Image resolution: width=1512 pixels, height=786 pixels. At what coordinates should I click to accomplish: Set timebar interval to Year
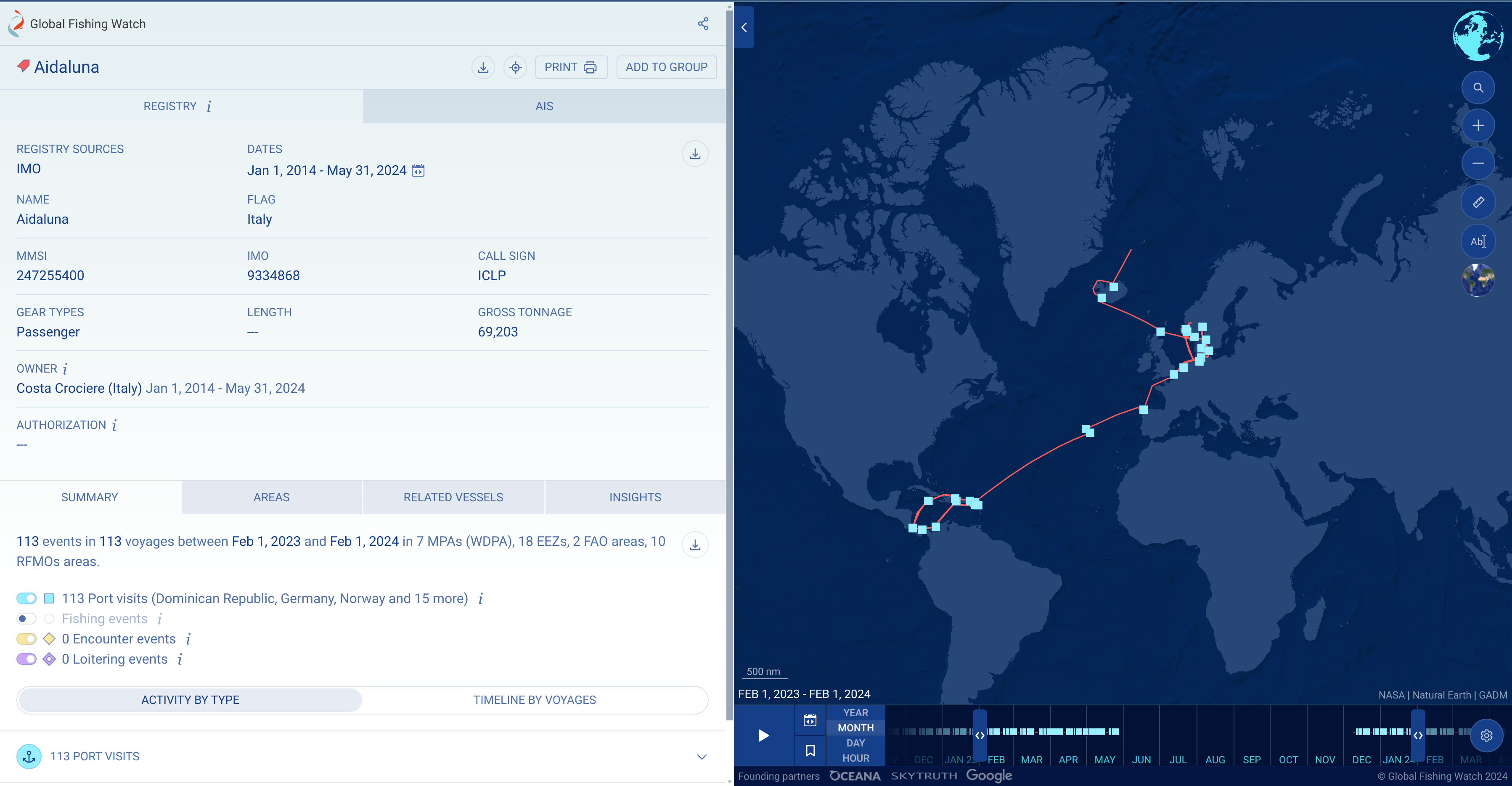(x=855, y=713)
